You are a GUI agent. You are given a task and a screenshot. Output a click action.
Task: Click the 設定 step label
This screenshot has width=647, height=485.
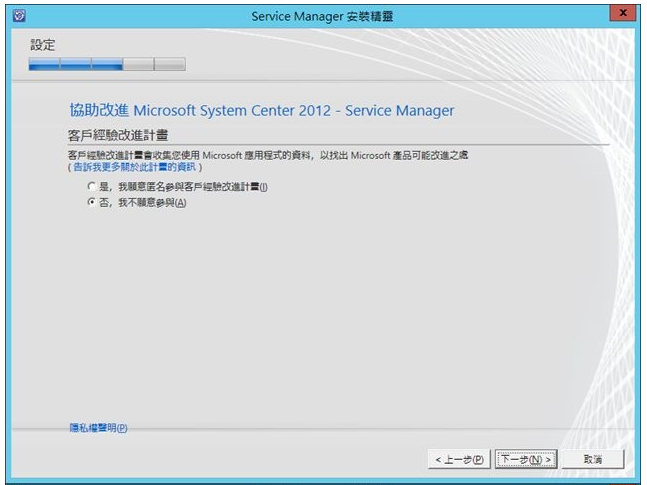[43, 45]
